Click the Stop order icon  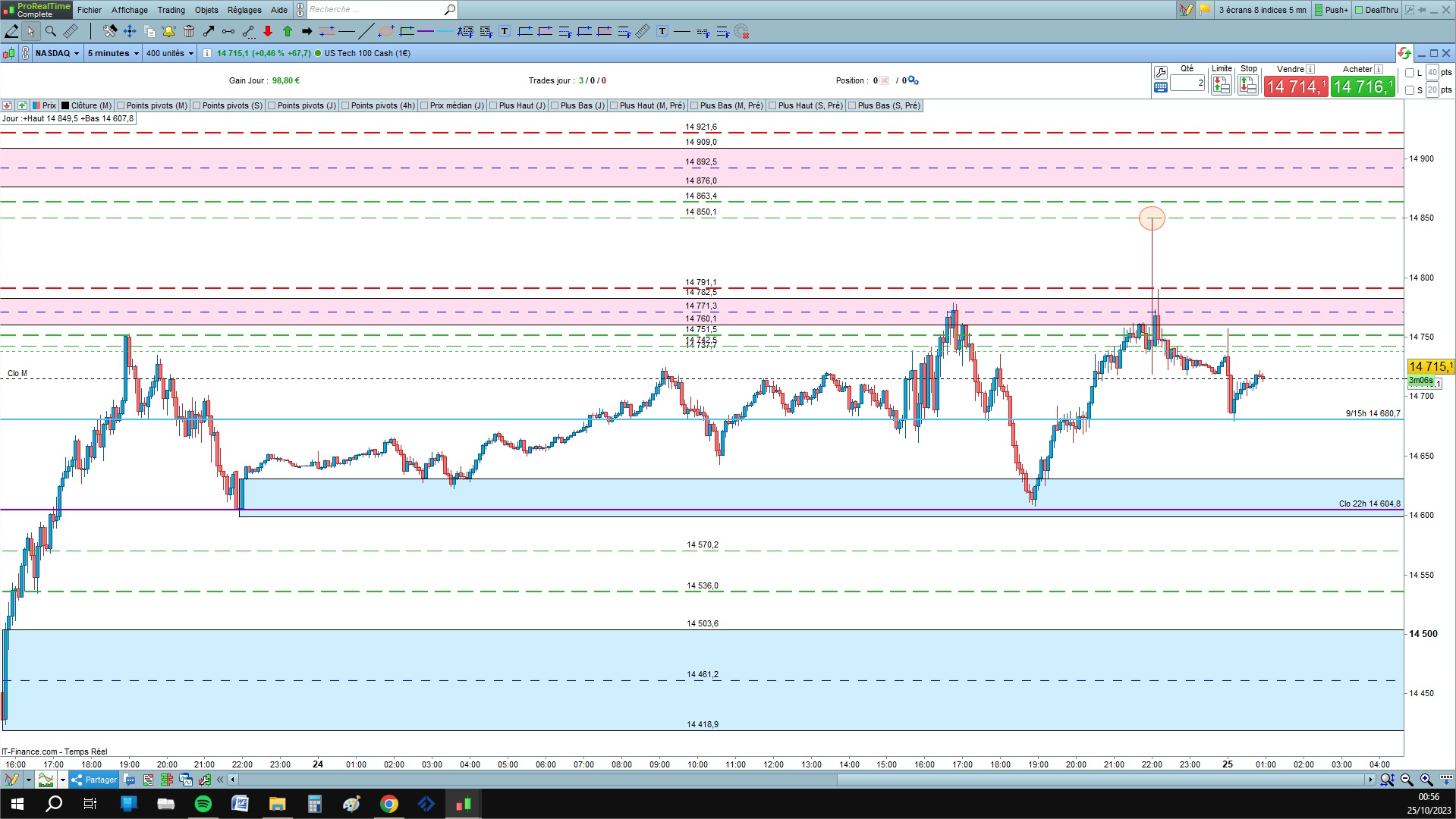1247,85
